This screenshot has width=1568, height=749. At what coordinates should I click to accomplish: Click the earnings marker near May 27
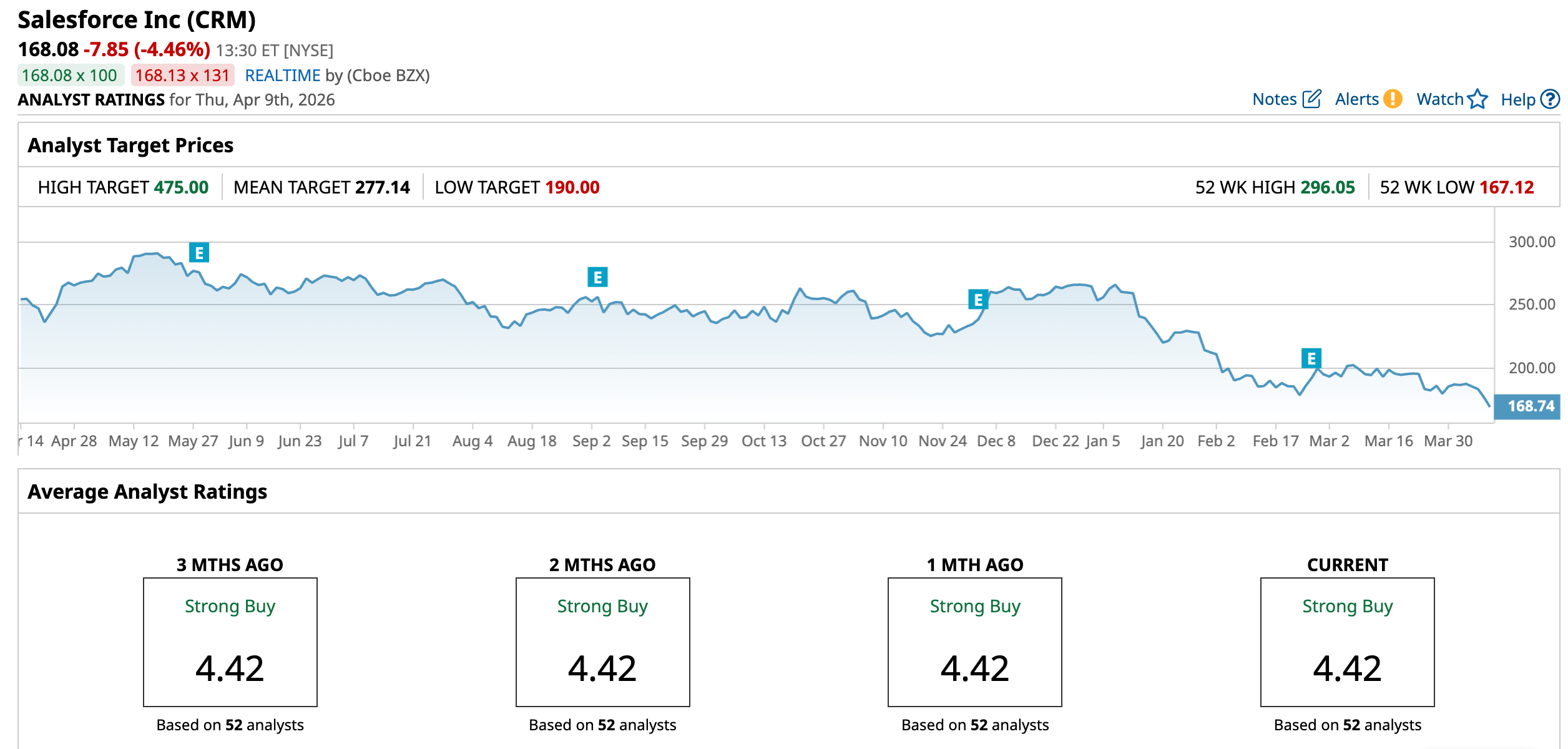(x=199, y=253)
